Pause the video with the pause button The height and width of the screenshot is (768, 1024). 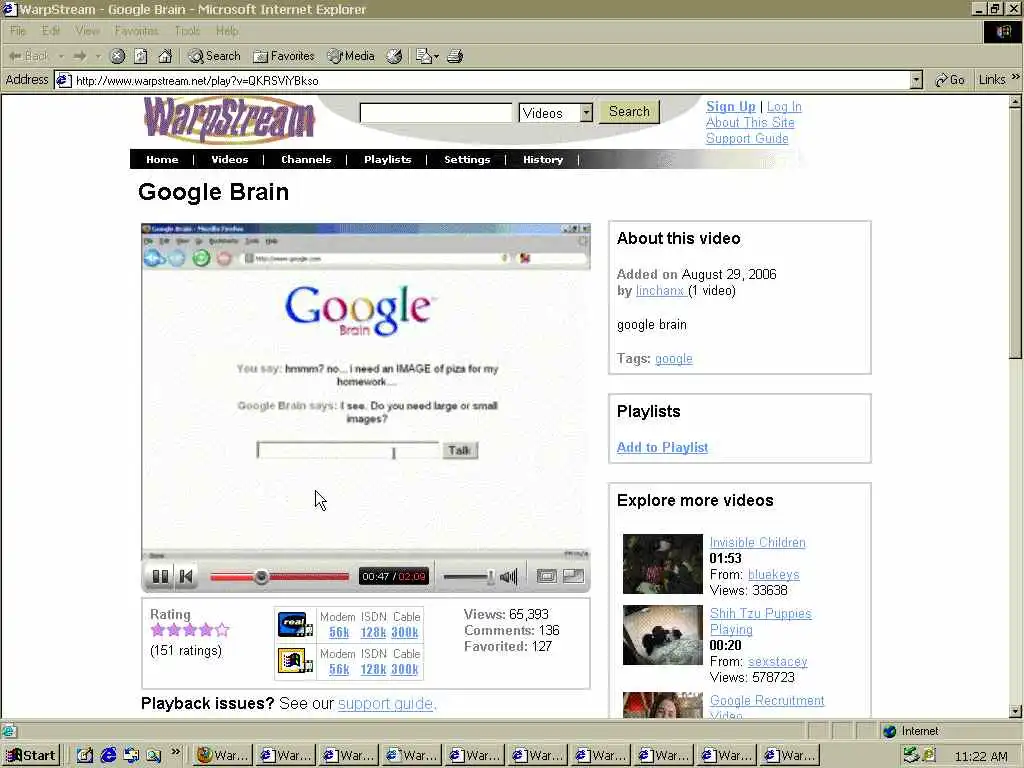[160, 576]
